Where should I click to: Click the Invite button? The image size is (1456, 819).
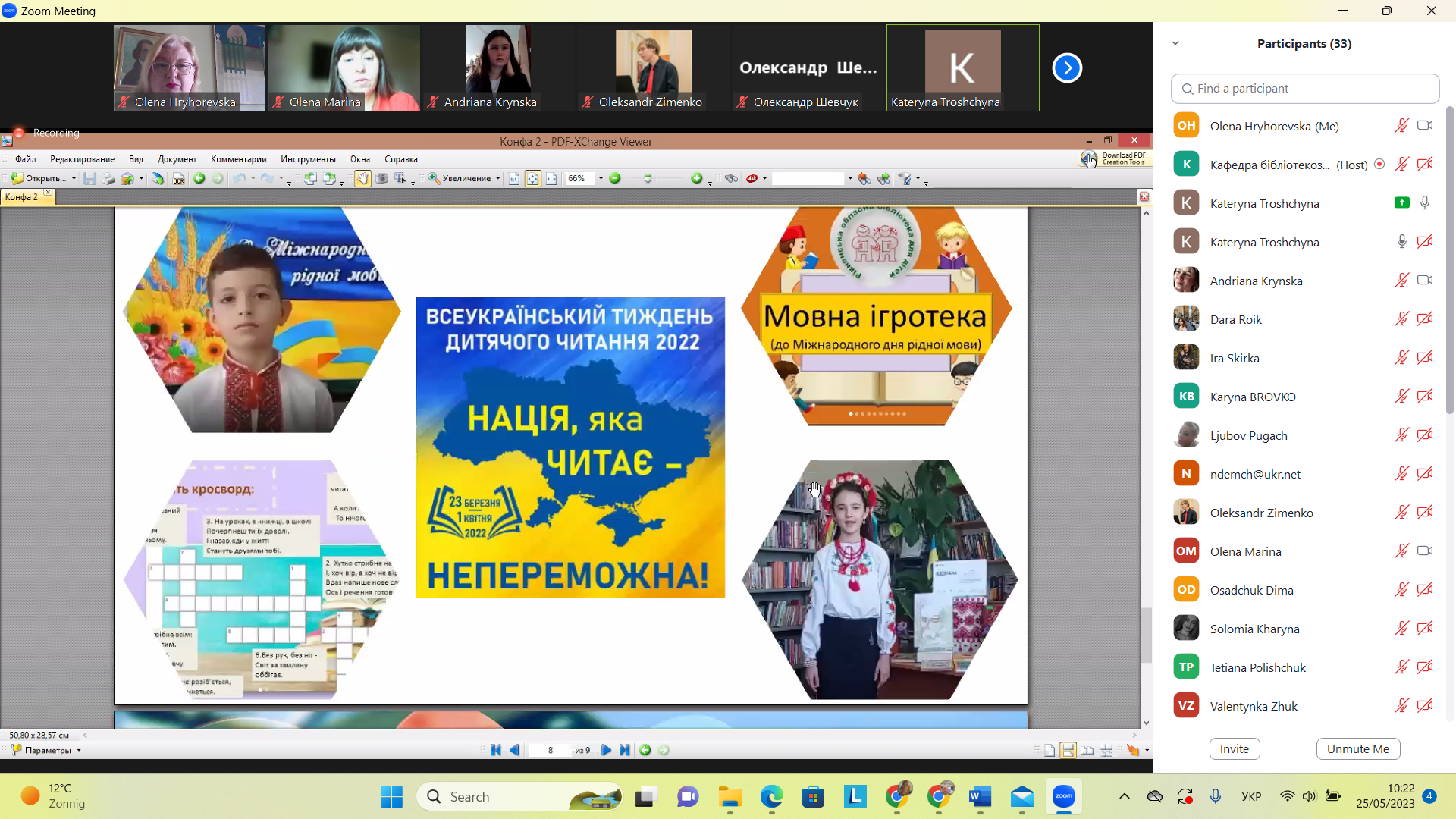click(1234, 749)
